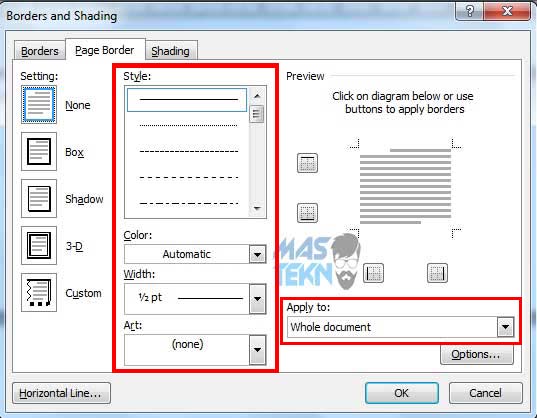Image resolution: width=537 pixels, height=418 pixels.
Task: Select the dotted line style in list
Action: point(188,125)
